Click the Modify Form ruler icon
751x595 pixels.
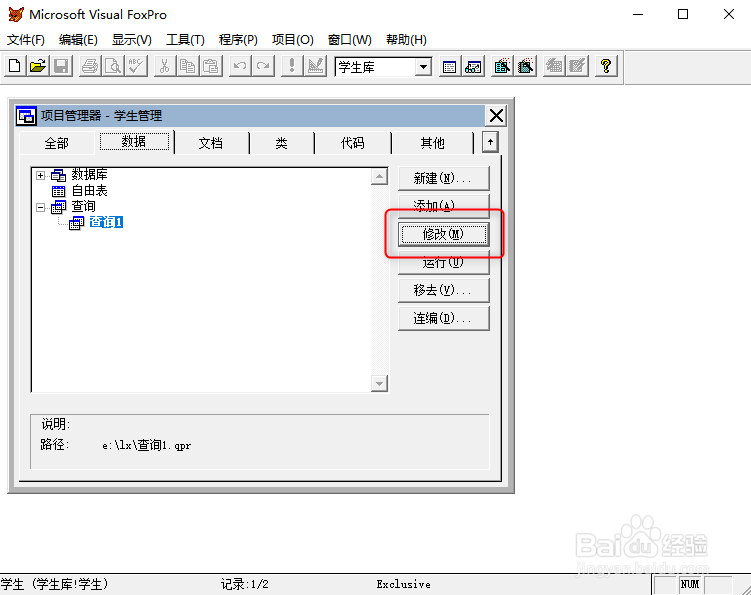tap(315, 66)
